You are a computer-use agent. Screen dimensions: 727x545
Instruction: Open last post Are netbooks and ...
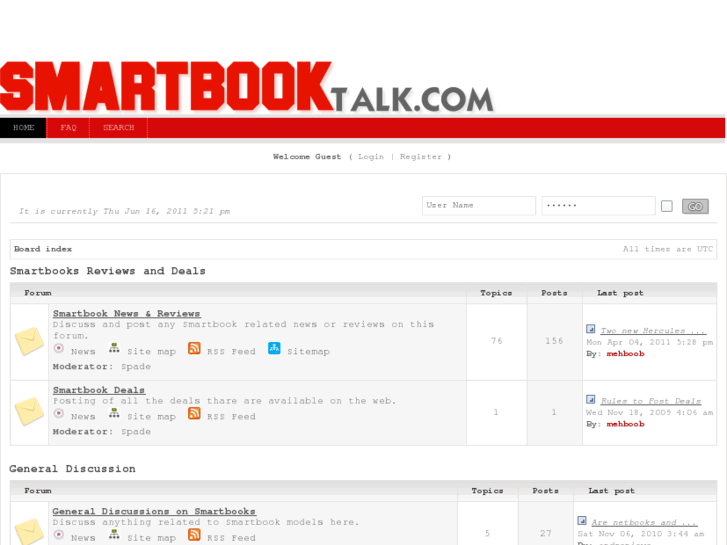[x=644, y=523]
